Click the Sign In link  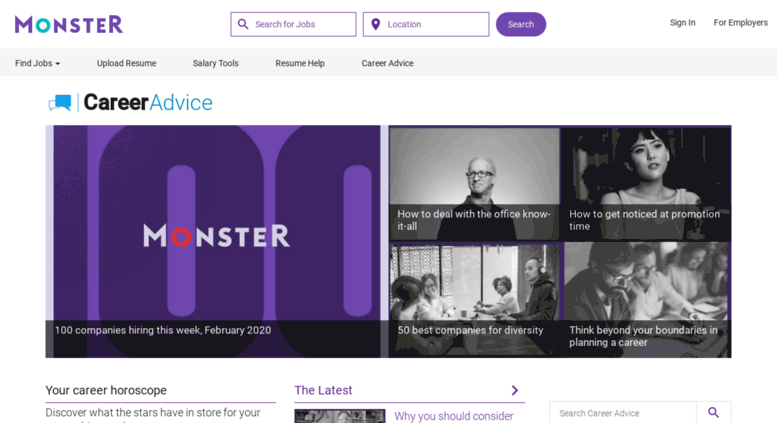(682, 23)
